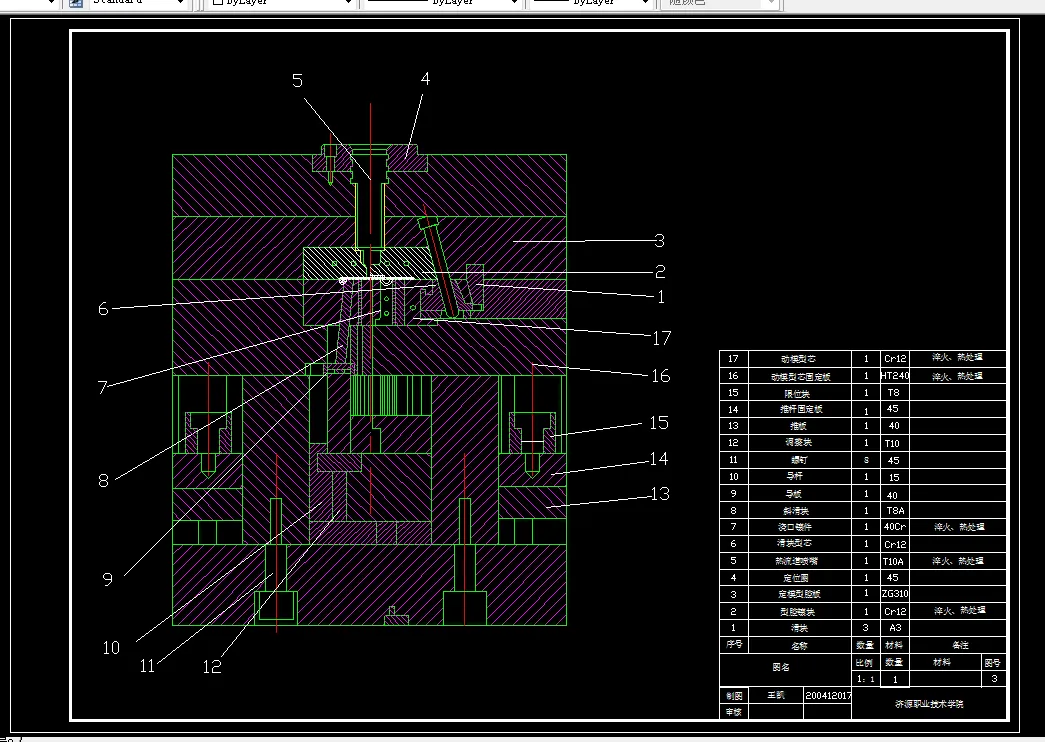
Task: Click material cell T8A in row 8
Action: [x=894, y=511]
